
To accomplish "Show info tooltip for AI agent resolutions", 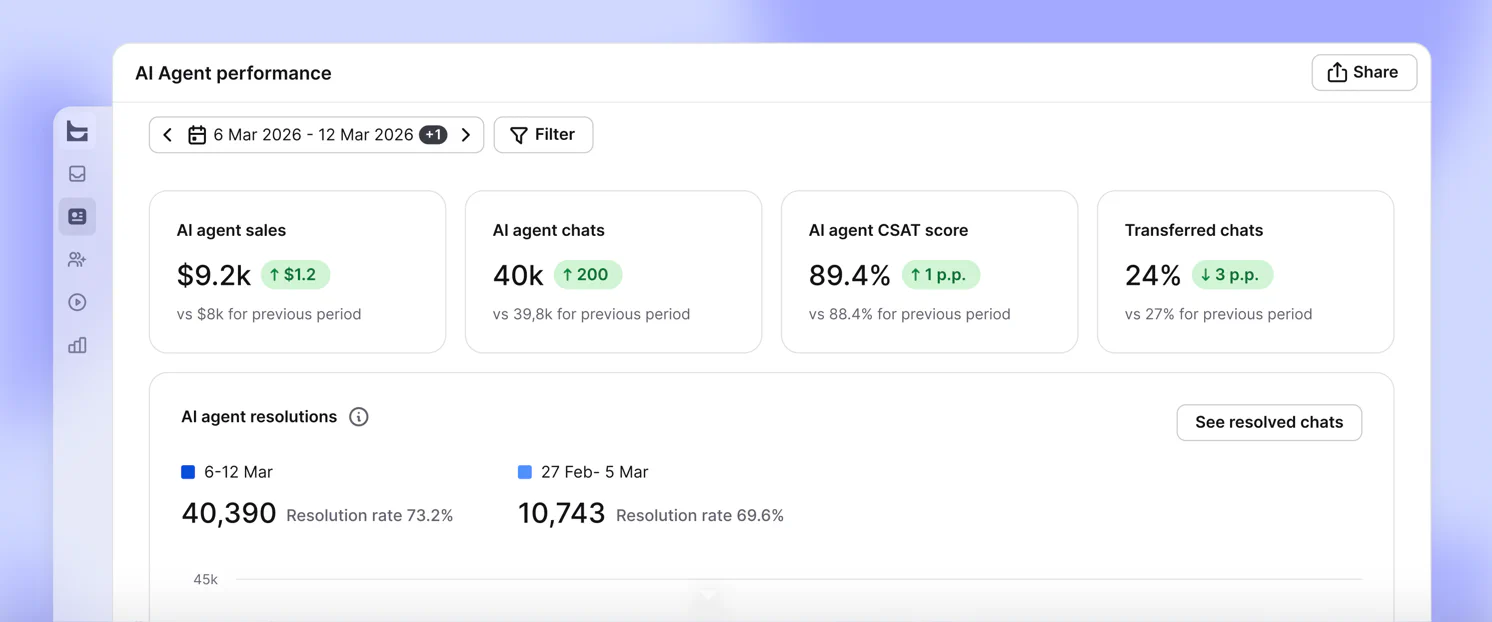I will (x=359, y=417).
